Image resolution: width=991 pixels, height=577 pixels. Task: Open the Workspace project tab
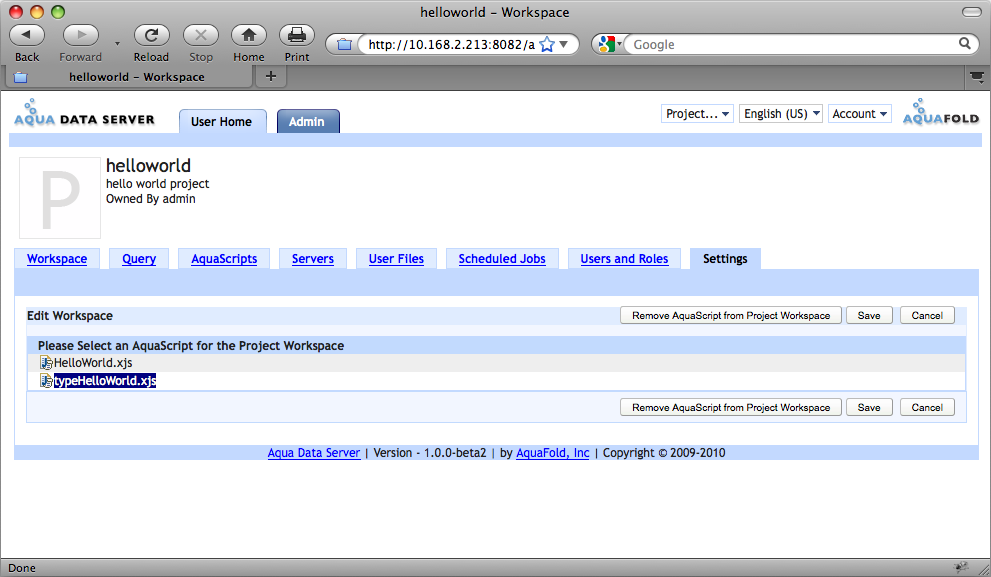pyautogui.click(x=57, y=259)
